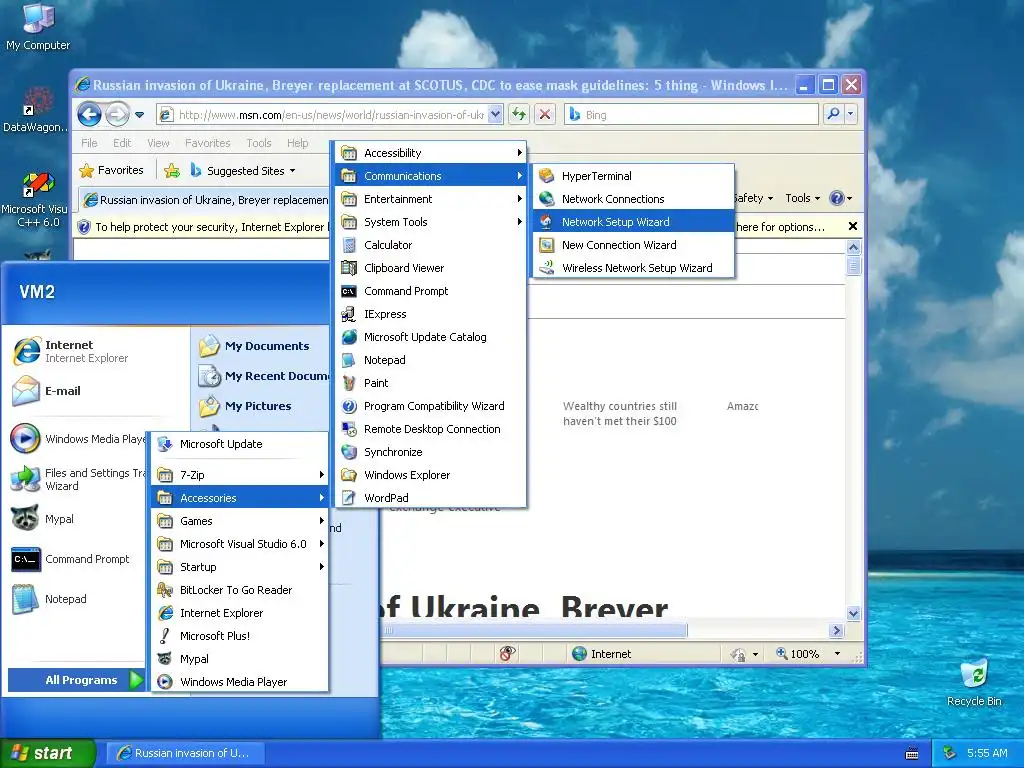The height and width of the screenshot is (768, 1024).
Task: Open Recycle Bin on the desktop
Action: [x=974, y=683]
